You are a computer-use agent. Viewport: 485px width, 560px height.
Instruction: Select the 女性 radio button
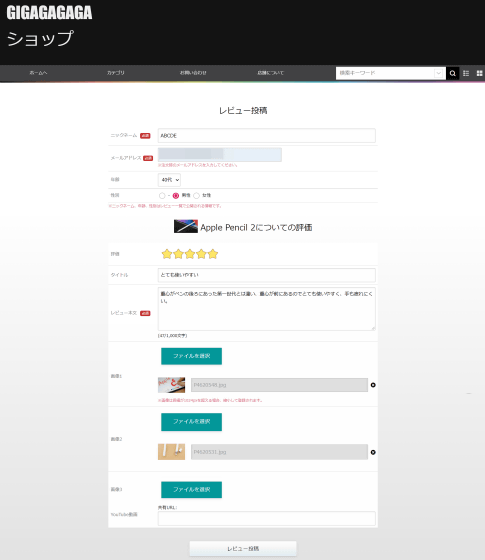pos(196,196)
